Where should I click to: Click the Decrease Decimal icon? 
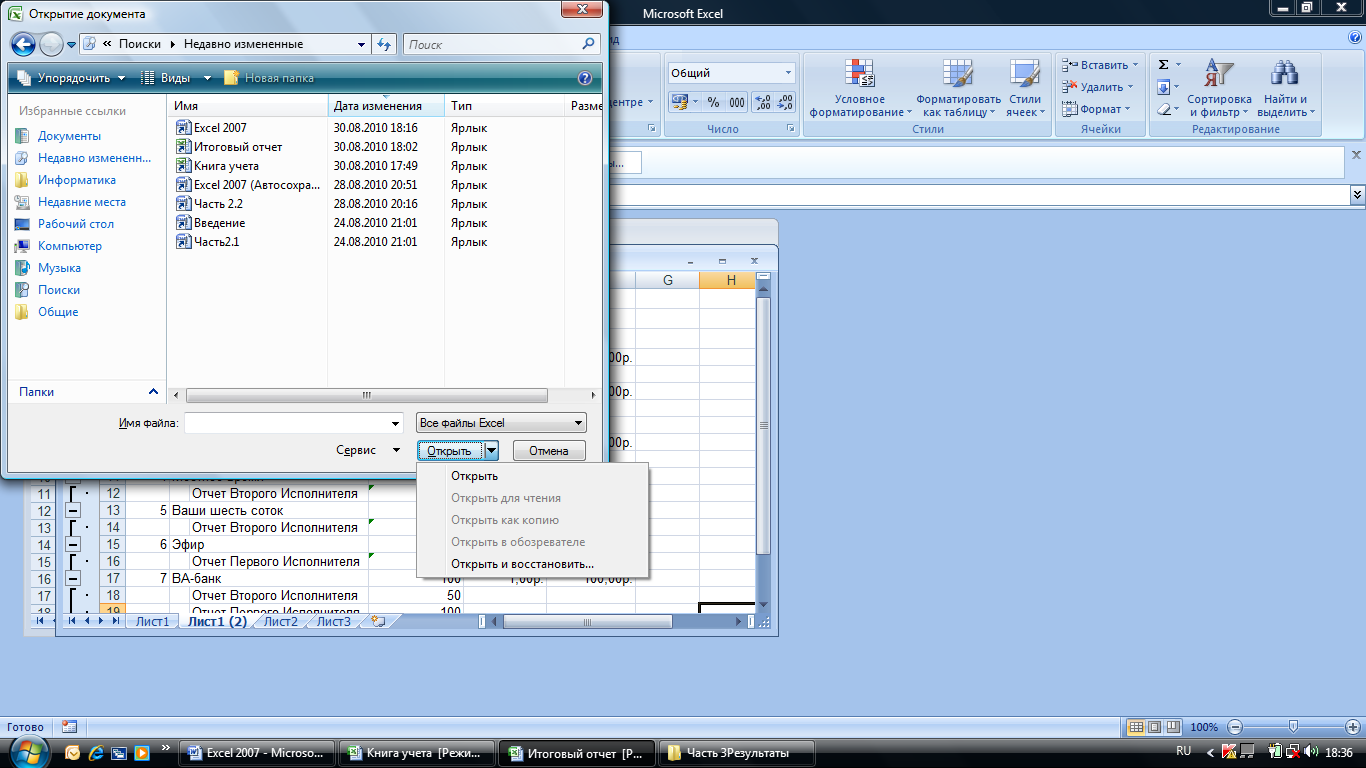click(784, 102)
